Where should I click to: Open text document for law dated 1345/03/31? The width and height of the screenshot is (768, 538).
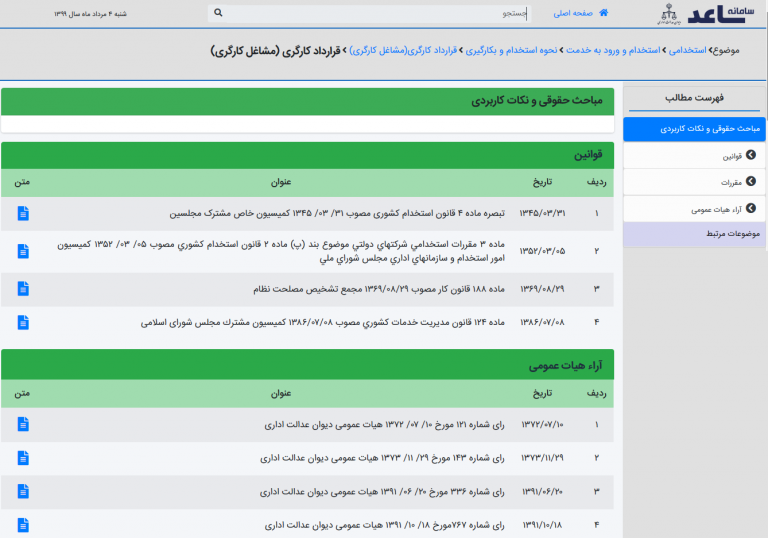pyautogui.click(x=23, y=213)
